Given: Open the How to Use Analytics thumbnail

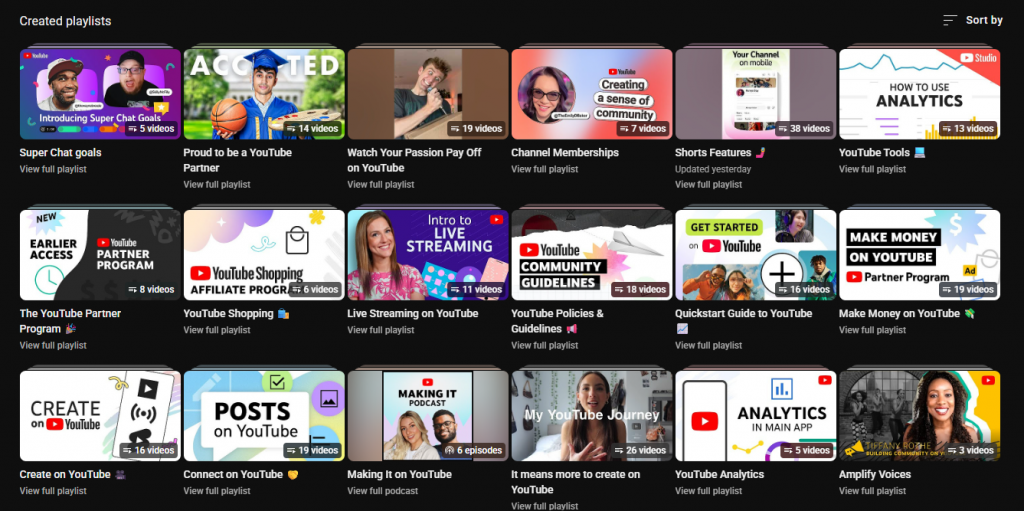Looking at the screenshot, I should pos(920,94).
